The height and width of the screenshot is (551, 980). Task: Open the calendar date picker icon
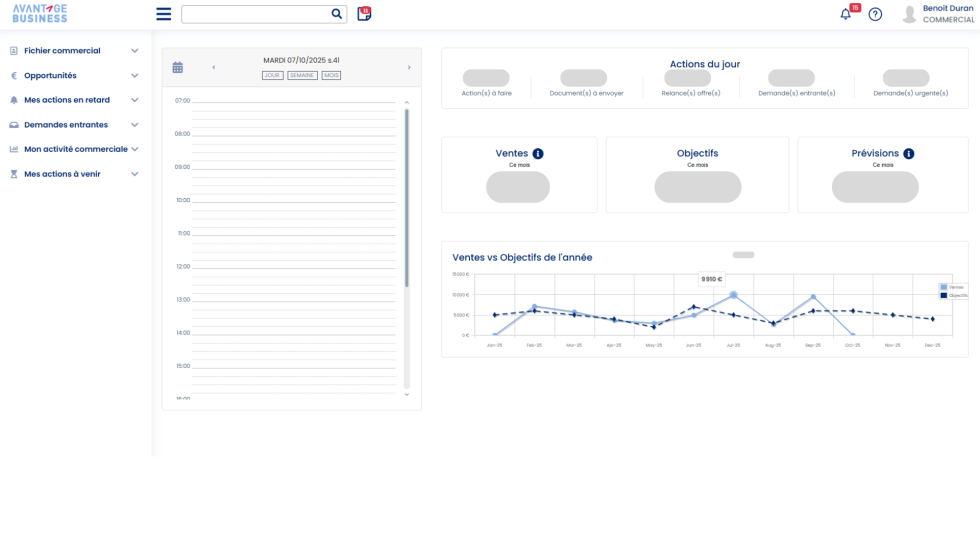coord(178,67)
